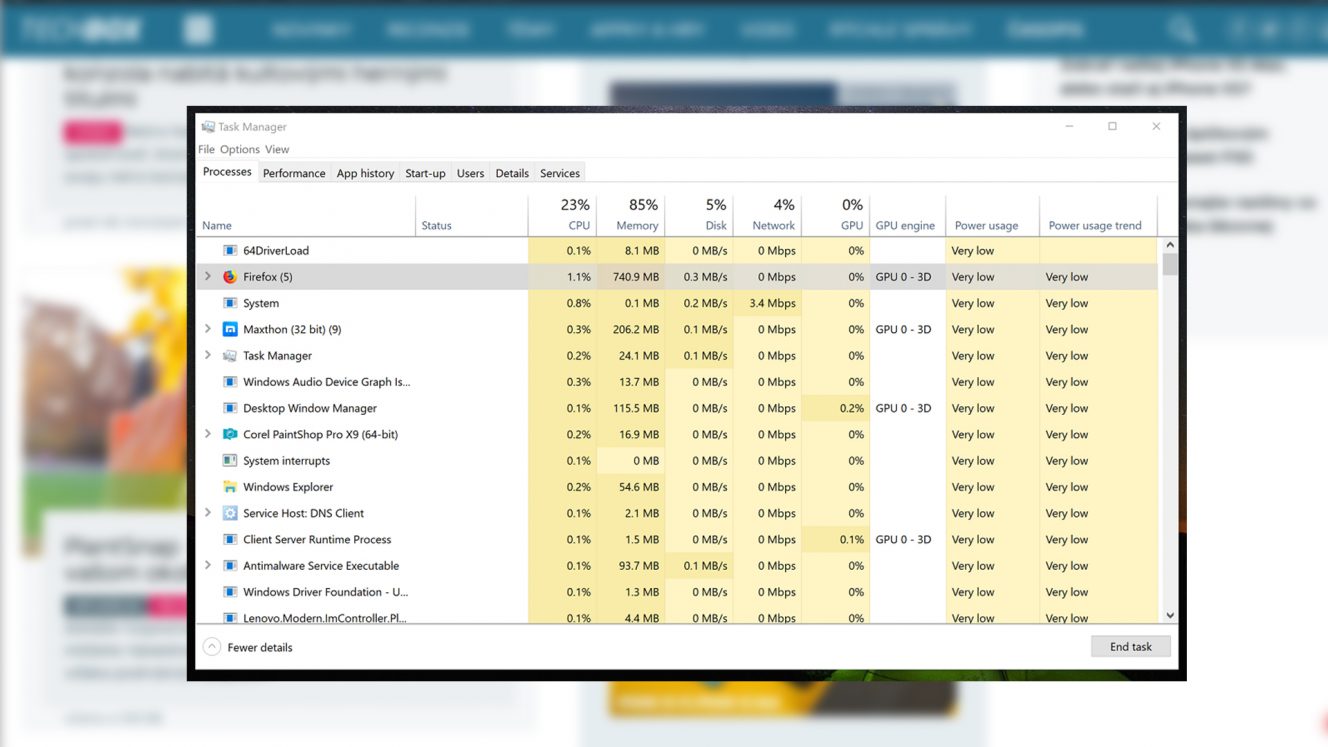Minimize the Task Manager window
Viewport: 1328px width, 747px height.
[x=1069, y=126]
